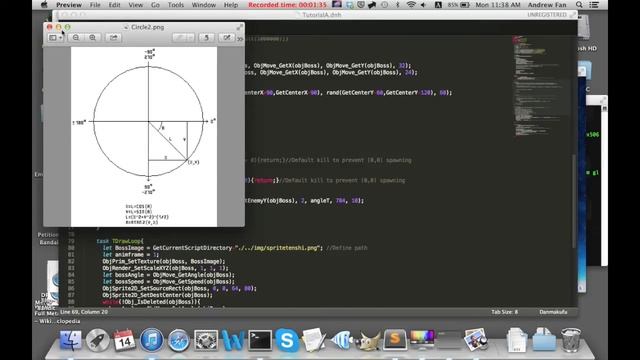Viewport: 640px width, 360px height.
Task: Click the ObjSprite2D_SetDestCenter code line
Action: point(157,295)
